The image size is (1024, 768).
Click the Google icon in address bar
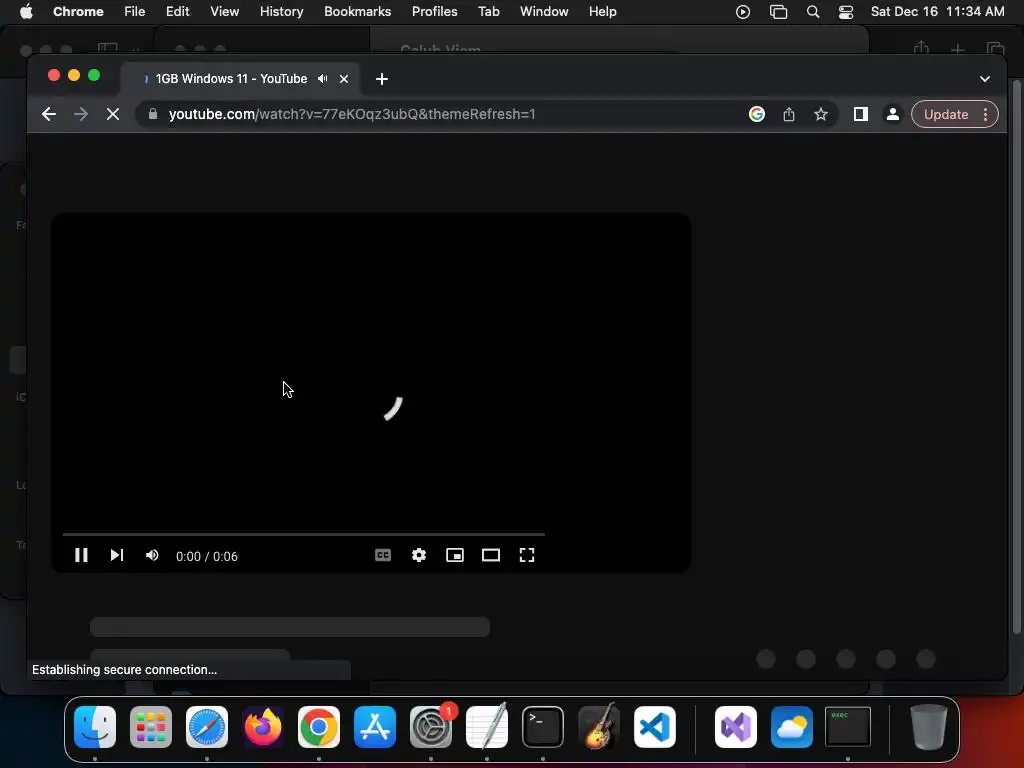pos(757,114)
